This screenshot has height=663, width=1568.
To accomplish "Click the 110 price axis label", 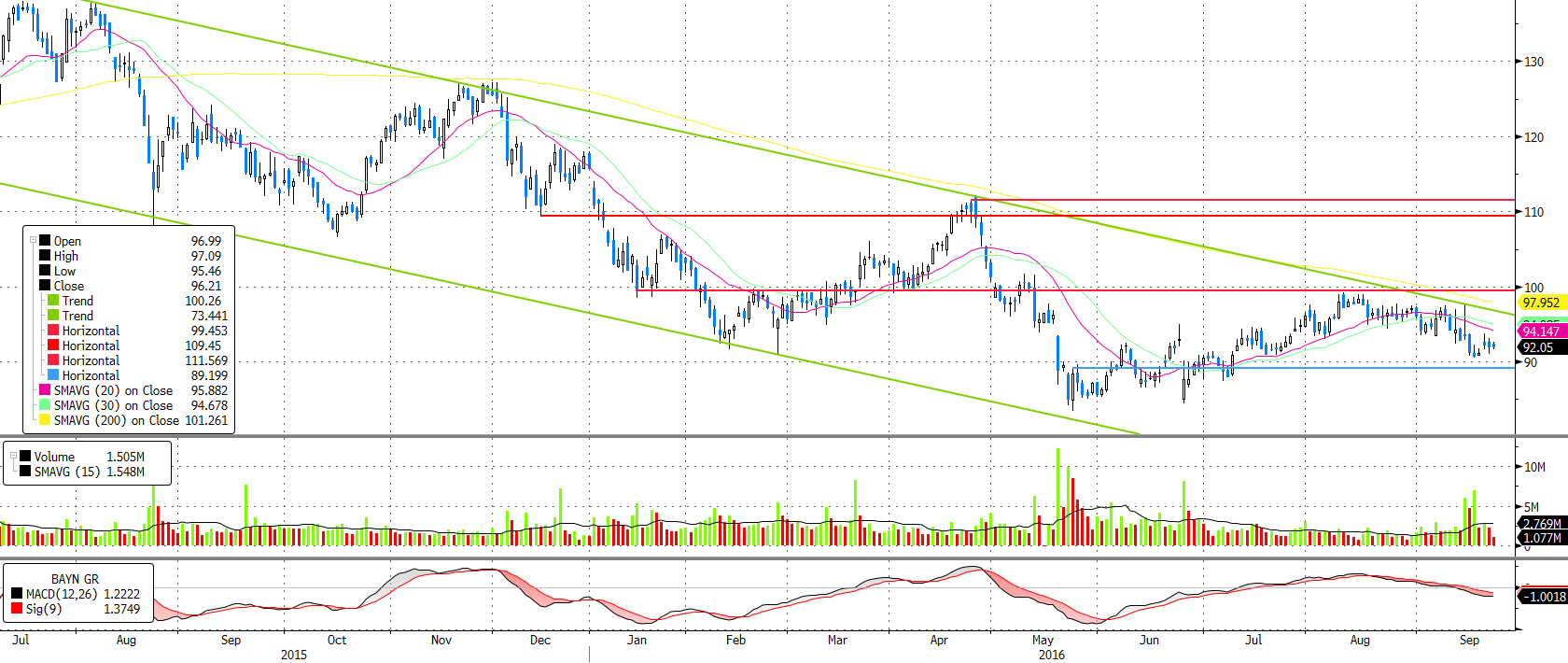I will tap(1533, 212).
